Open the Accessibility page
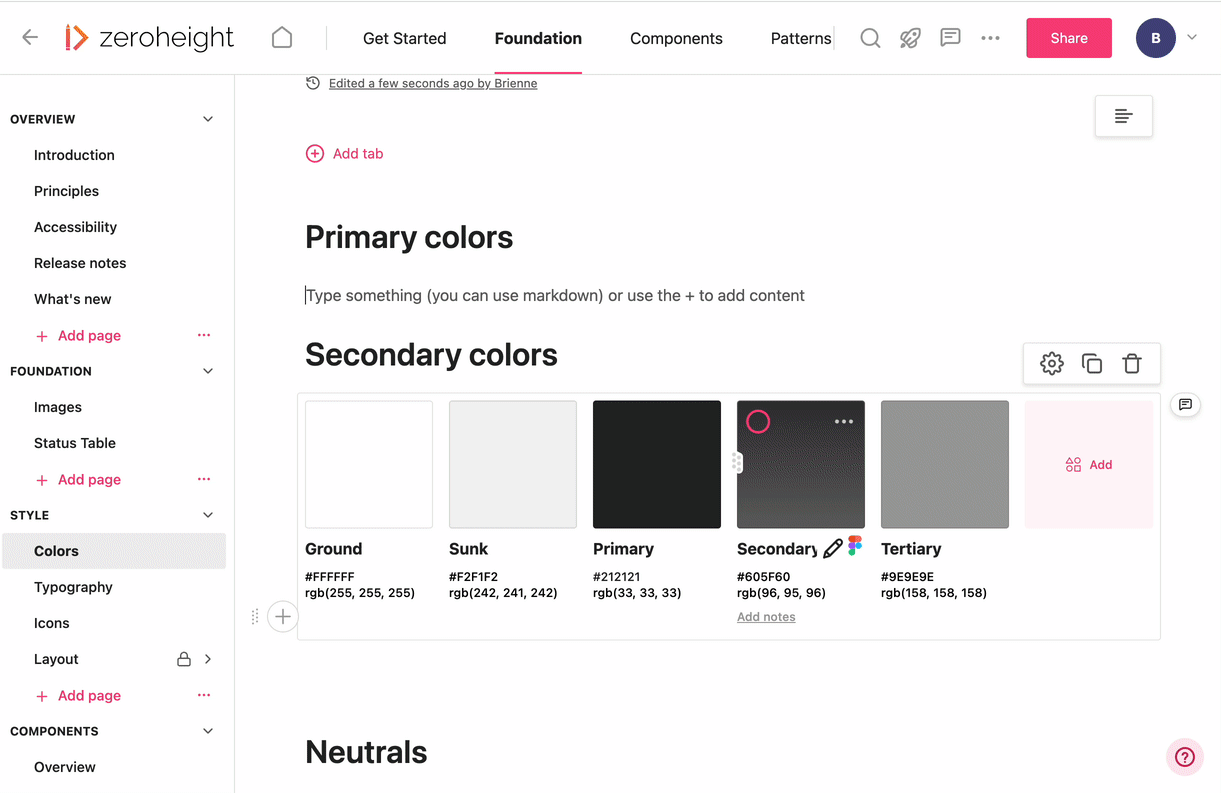The width and height of the screenshot is (1221, 793). (75, 227)
